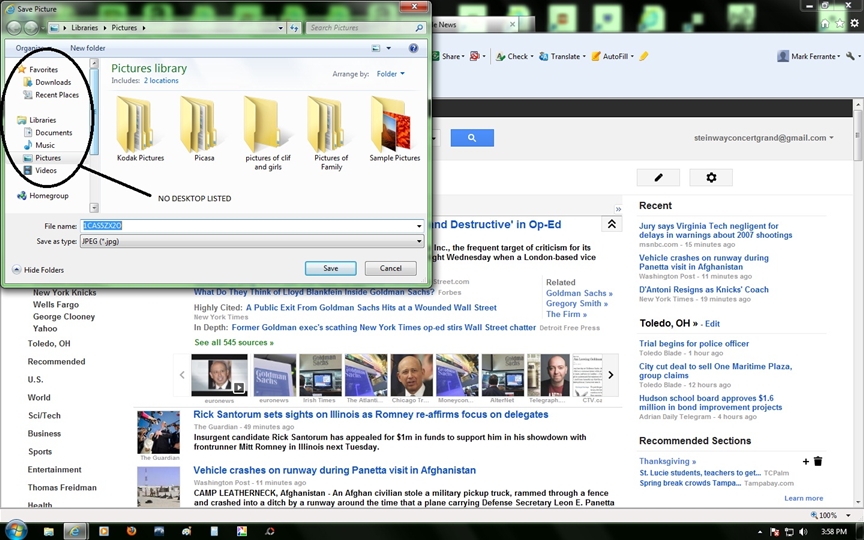Click the volume icon in system tray
Image resolution: width=864 pixels, height=540 pixels.
803,532
